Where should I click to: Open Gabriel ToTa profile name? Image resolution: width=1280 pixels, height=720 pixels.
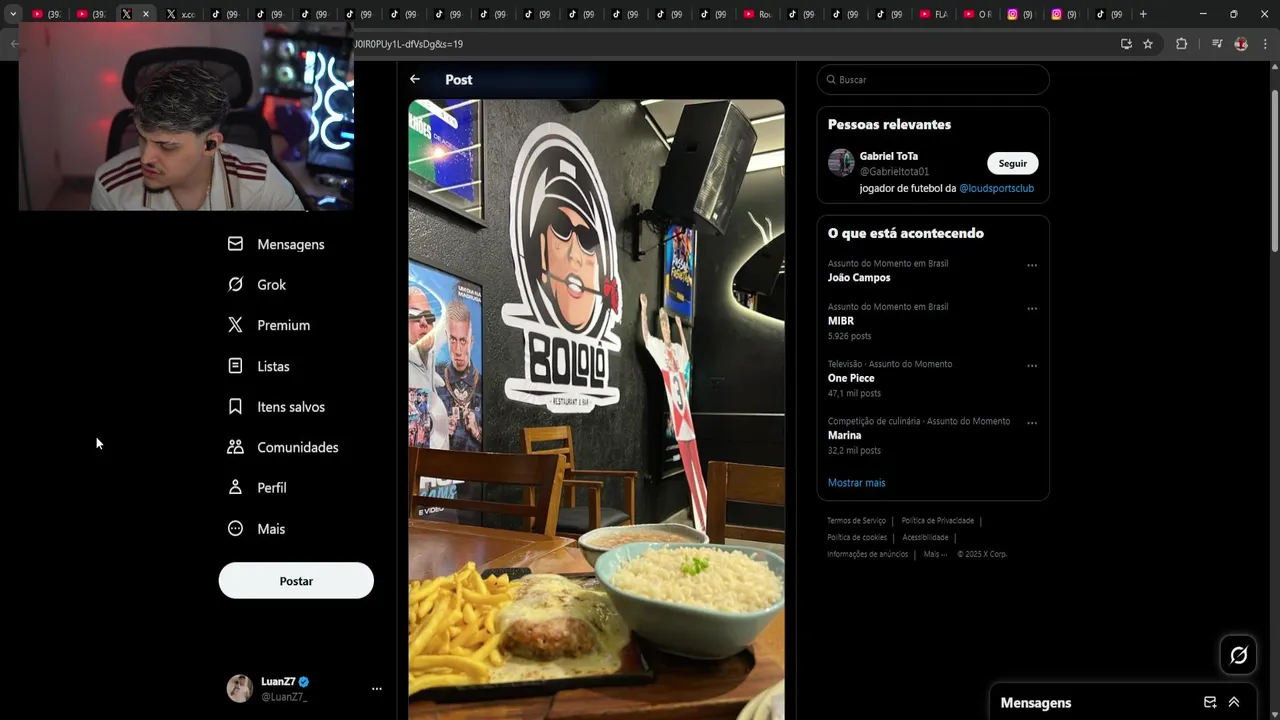(889, 156)
